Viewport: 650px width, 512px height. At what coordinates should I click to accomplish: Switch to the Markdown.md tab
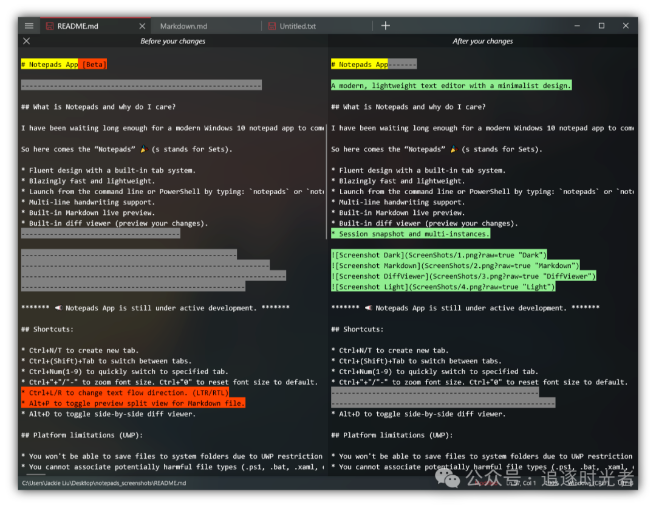pyautogui.click(x=184, y=26)
